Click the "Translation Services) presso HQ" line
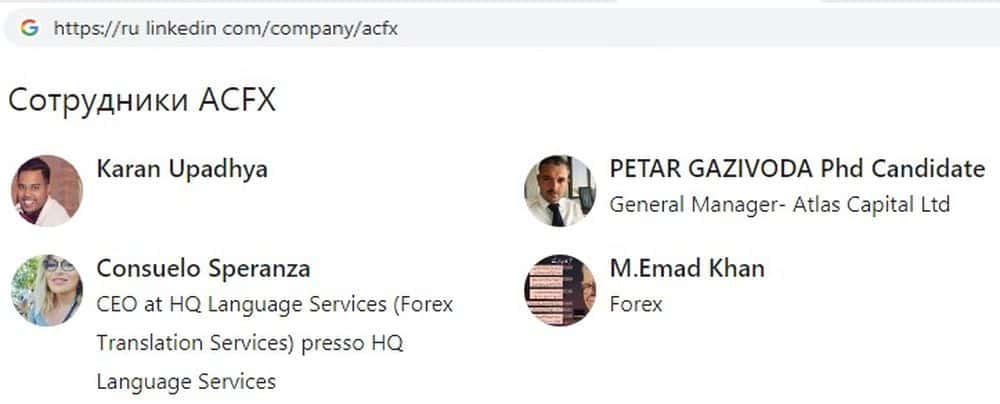This screenshot has height=404, width=1000. tap(249, 343)
